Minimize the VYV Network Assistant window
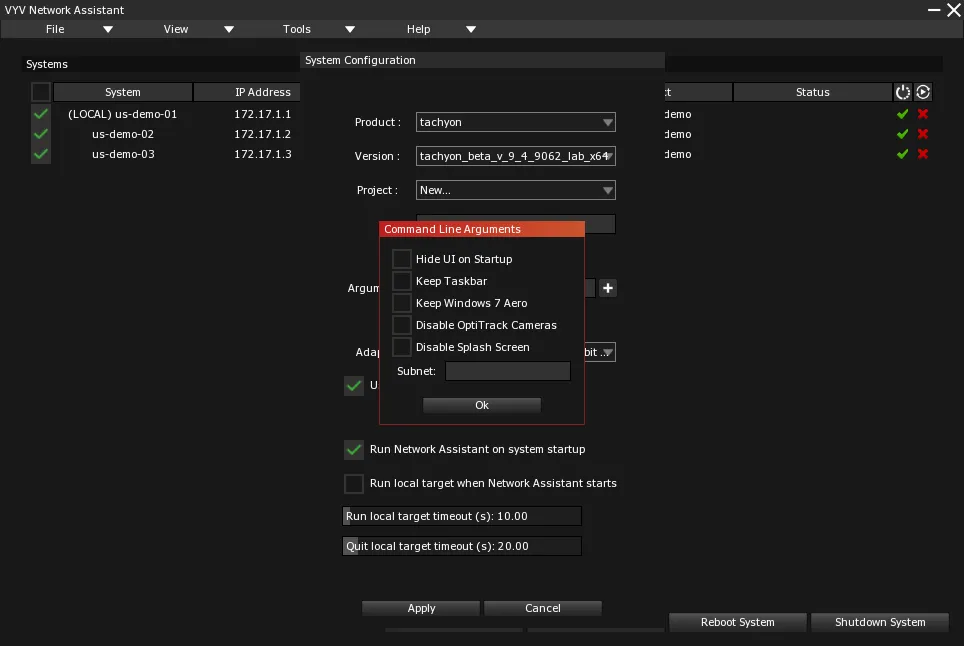The width and height of the screenshot is (964, 646). click(934, 10)
